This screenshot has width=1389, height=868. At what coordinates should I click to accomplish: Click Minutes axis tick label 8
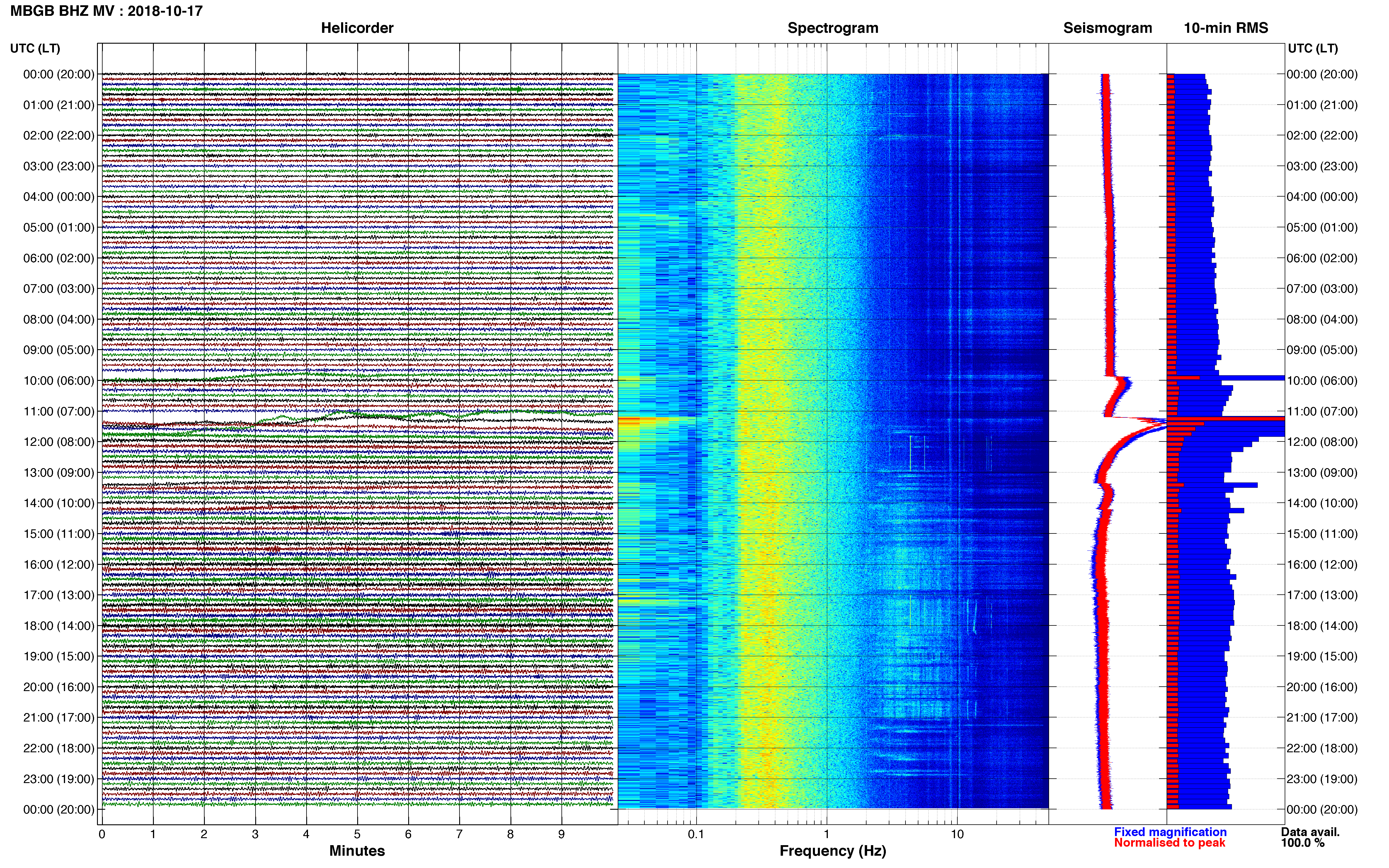click(x=510, y=834)
